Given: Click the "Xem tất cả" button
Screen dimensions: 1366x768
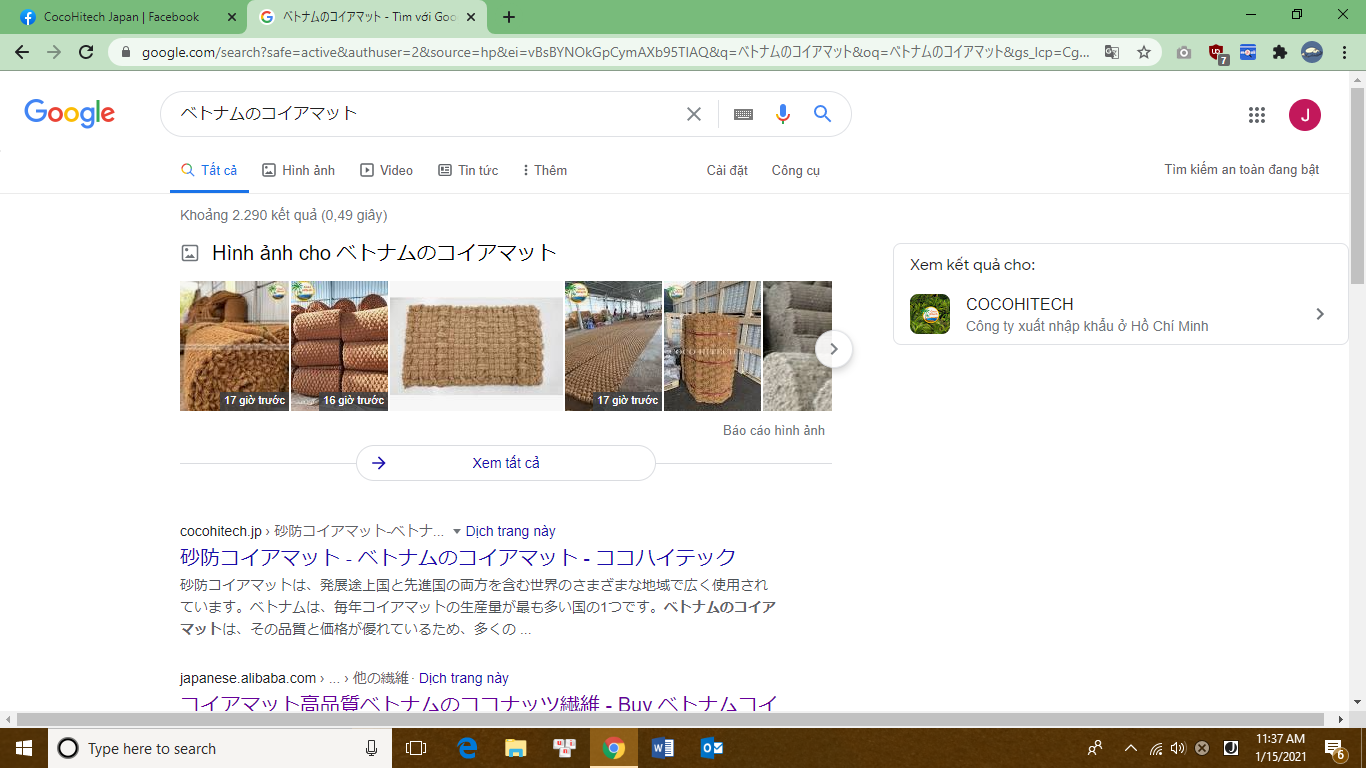Looking at the screenshot, I should [x=505, y=463].
